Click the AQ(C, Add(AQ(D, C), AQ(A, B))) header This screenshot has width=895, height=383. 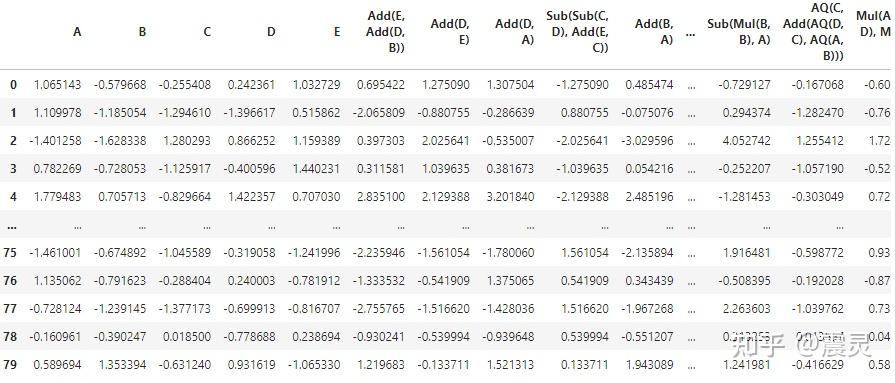[813, 32]
